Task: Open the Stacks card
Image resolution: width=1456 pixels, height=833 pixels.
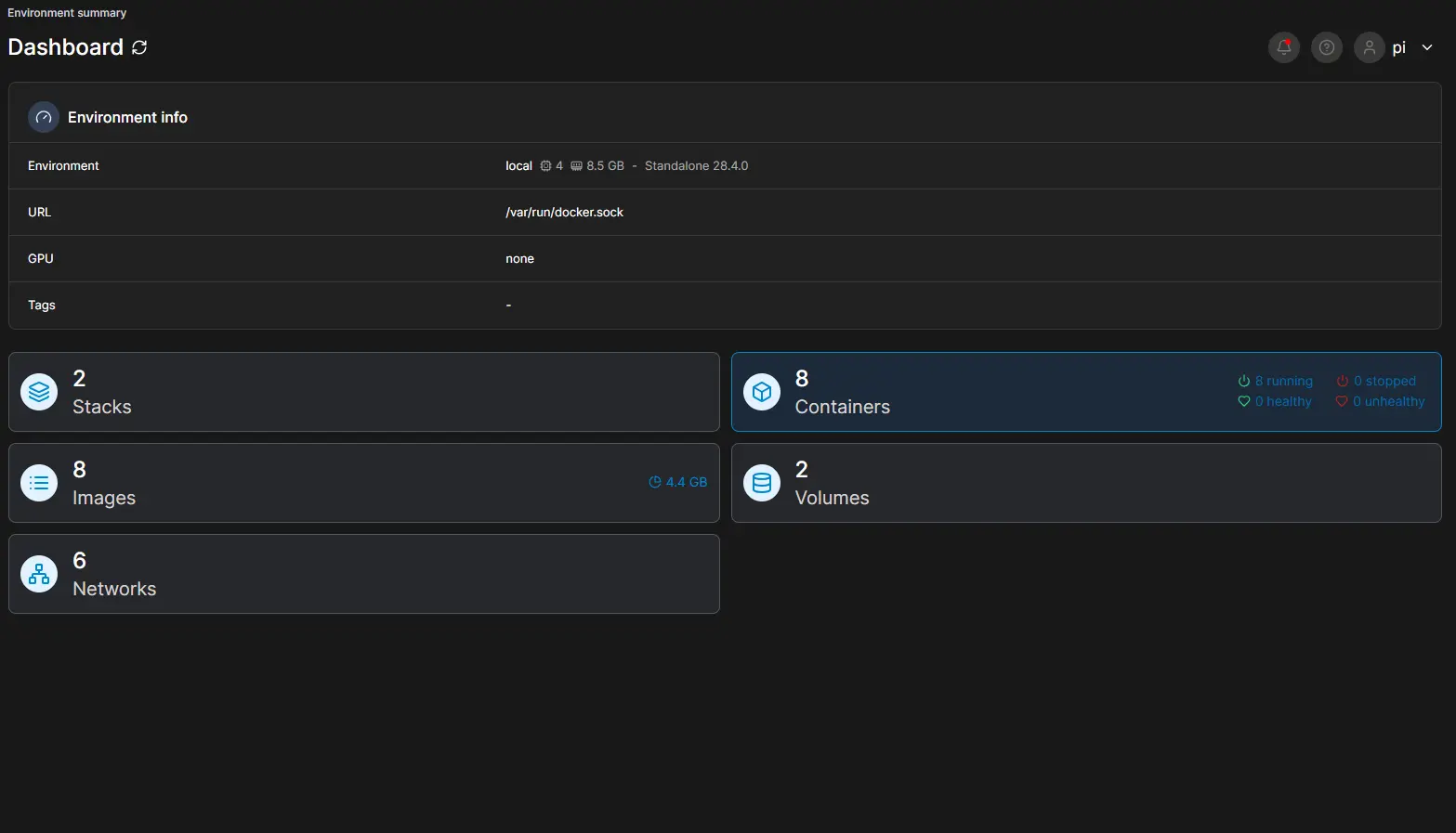Action: (x=362, y=391)
